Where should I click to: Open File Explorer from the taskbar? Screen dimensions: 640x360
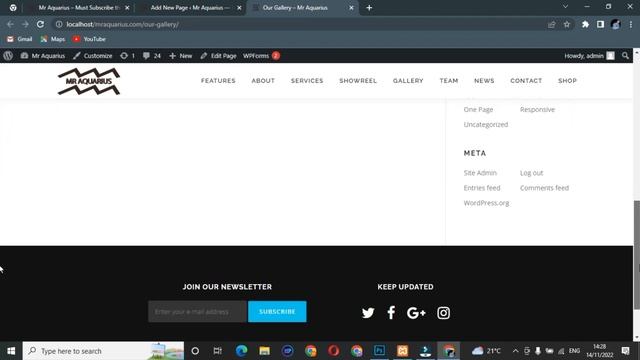(x=264, y=351)
